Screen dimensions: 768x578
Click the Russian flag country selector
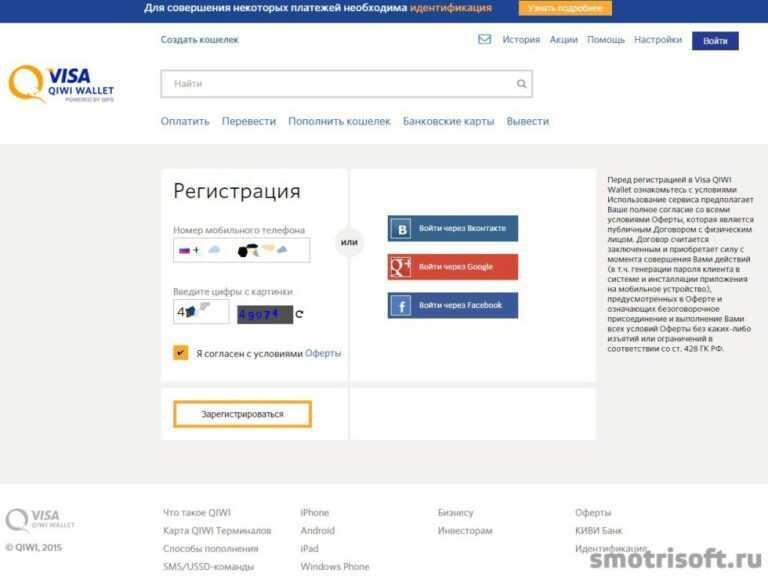184,250
